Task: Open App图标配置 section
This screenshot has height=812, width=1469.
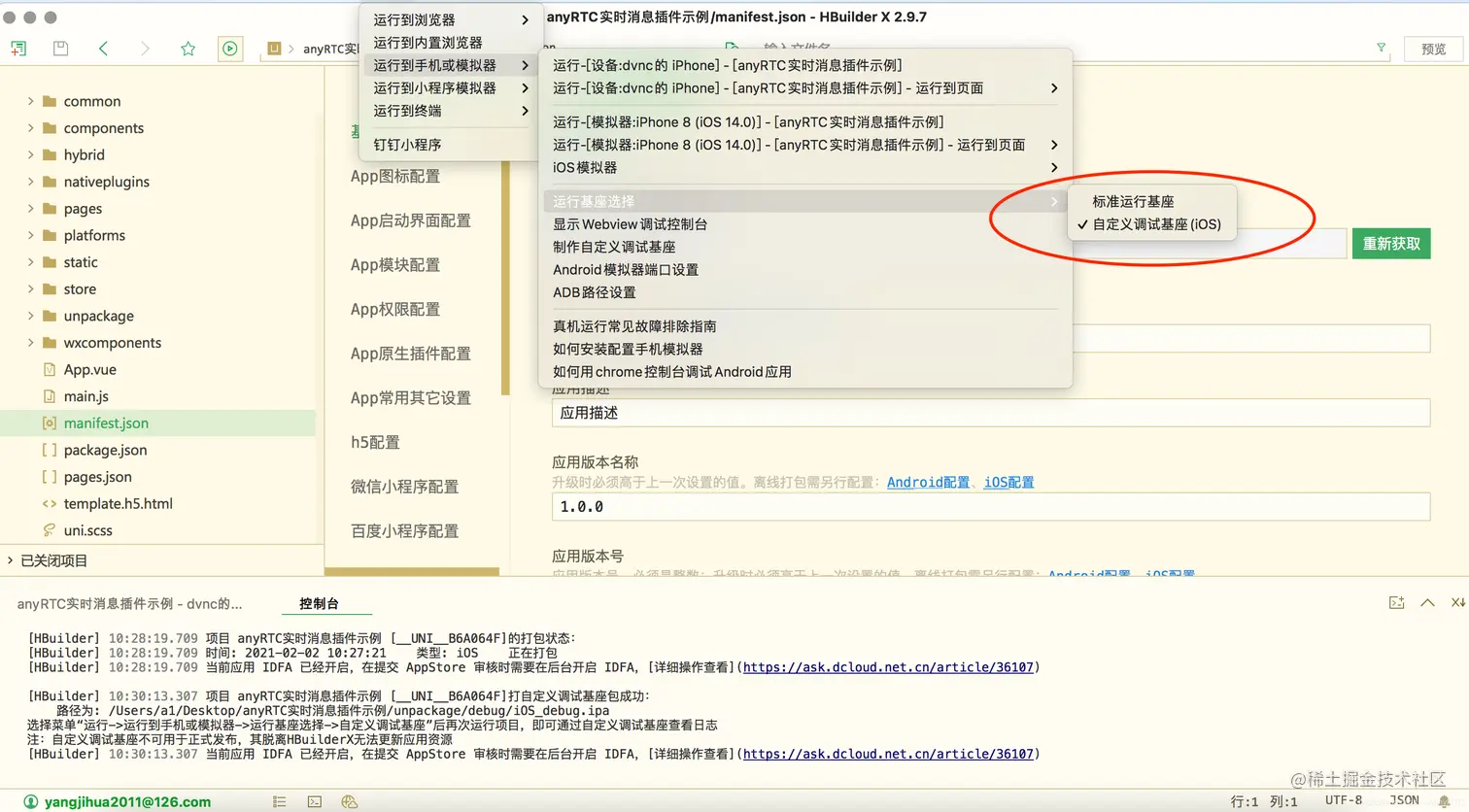Action: 395,176
